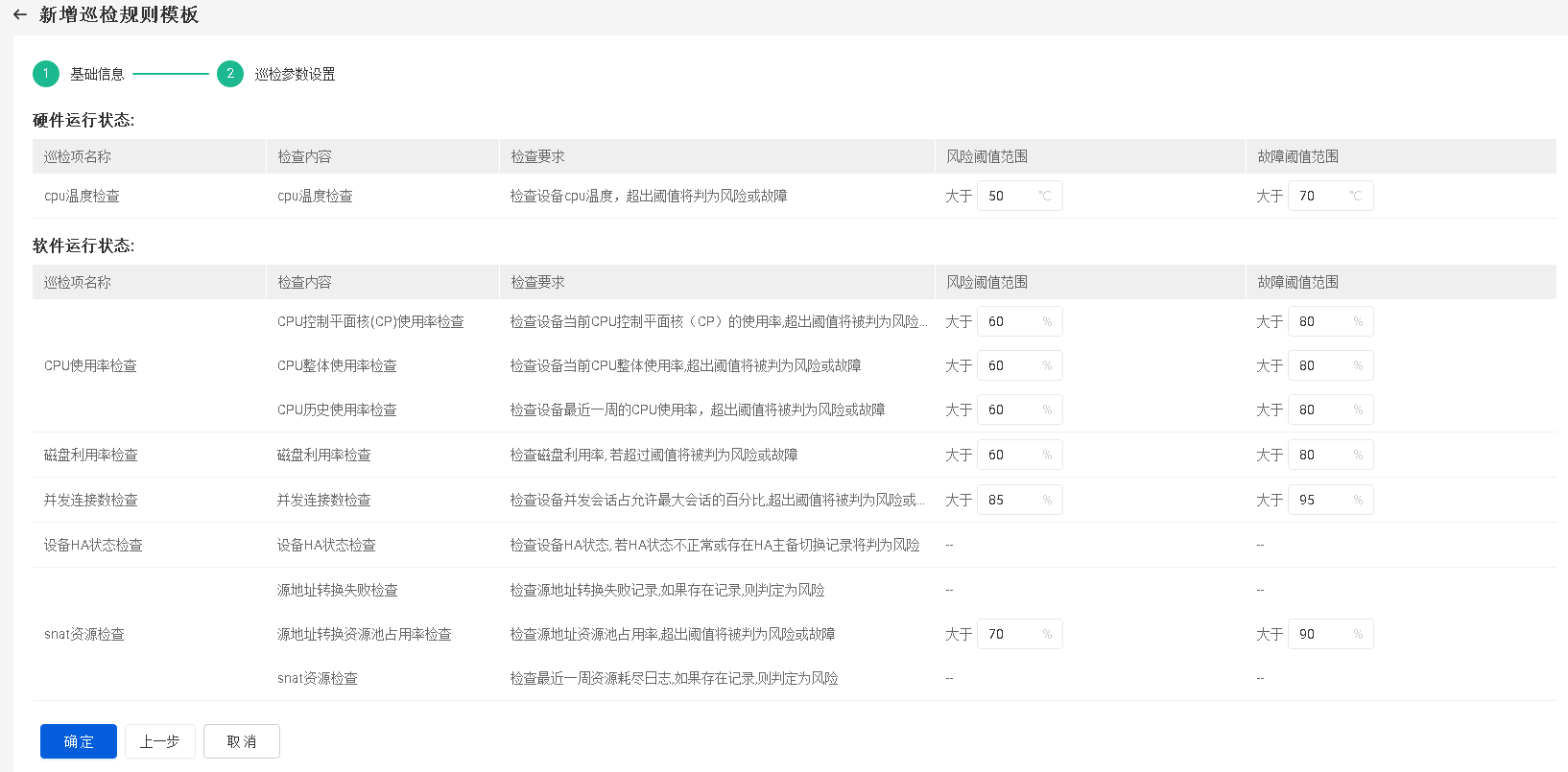Image resolution: width=1568 pixels, height=772 pixels.
Task: Click the back arrow next to page title
Action: pyautogui.click(x=19, y=15)
